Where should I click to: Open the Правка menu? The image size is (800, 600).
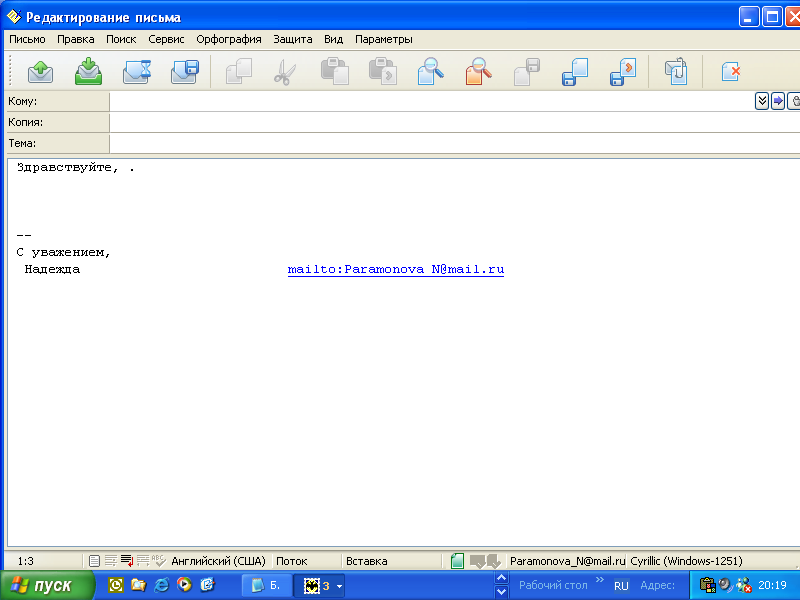click(76, 39)
